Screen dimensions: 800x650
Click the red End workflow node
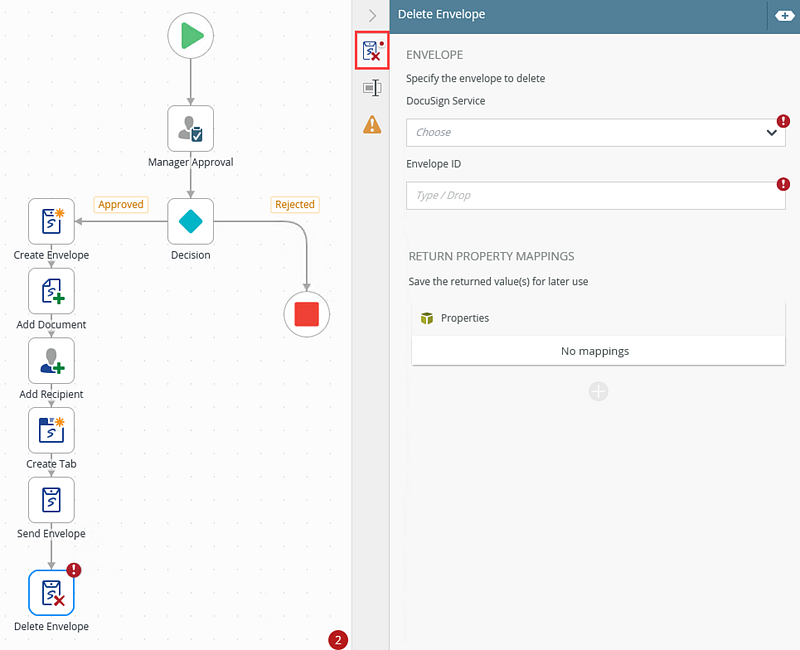click(307, 314)
